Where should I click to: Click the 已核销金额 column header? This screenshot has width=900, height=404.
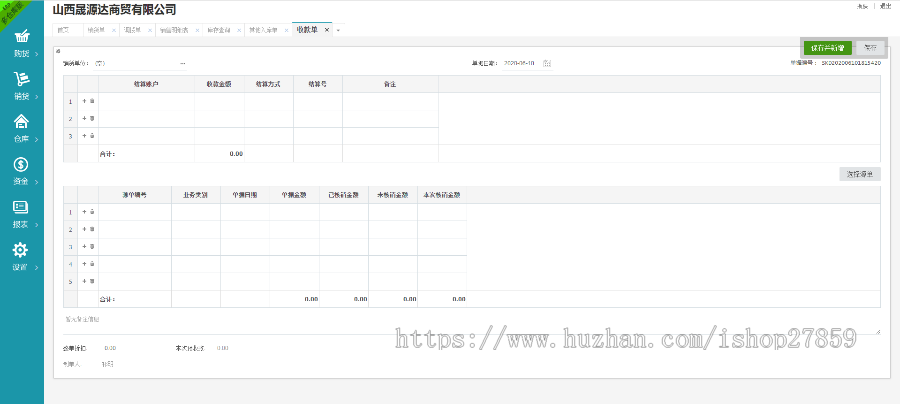pos(344,195)
